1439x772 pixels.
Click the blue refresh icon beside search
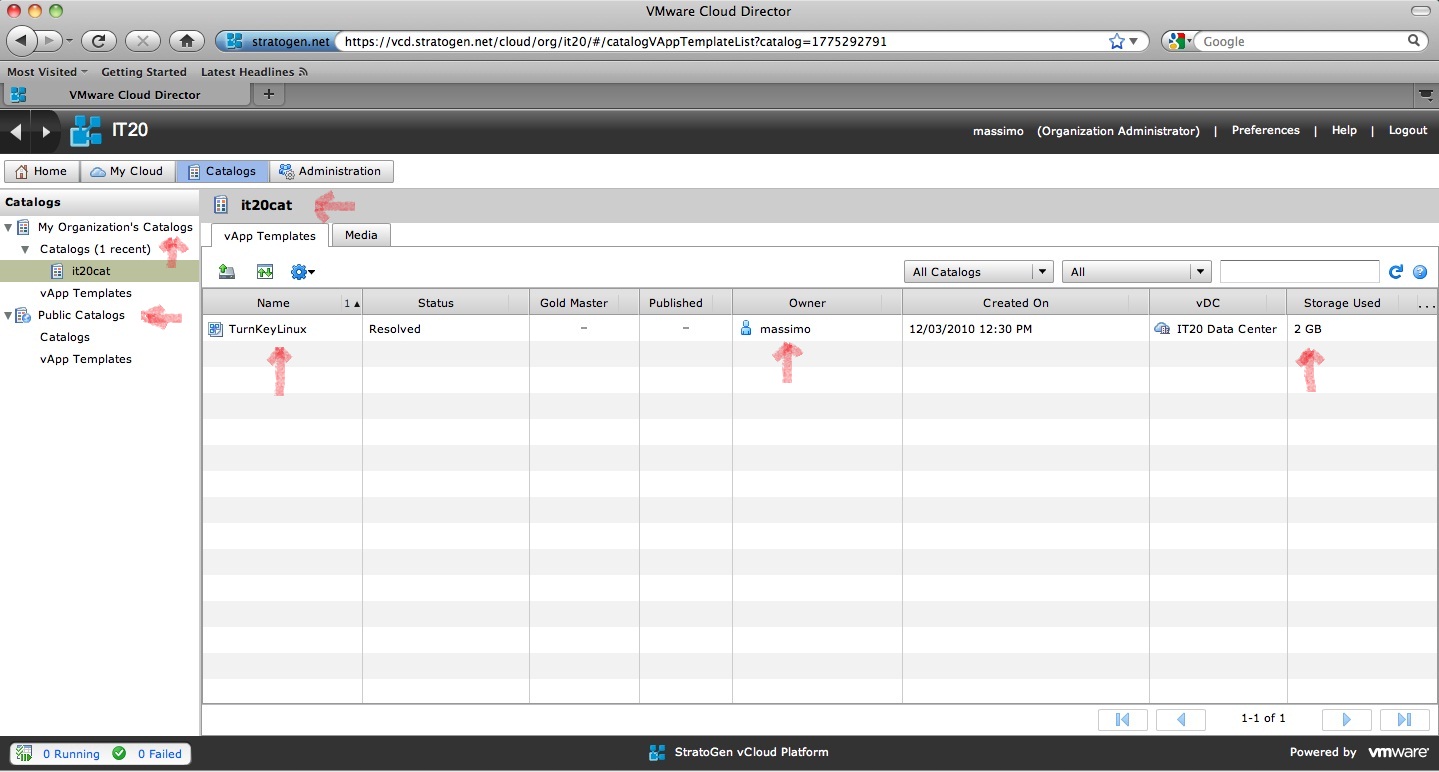point(1397,272)
